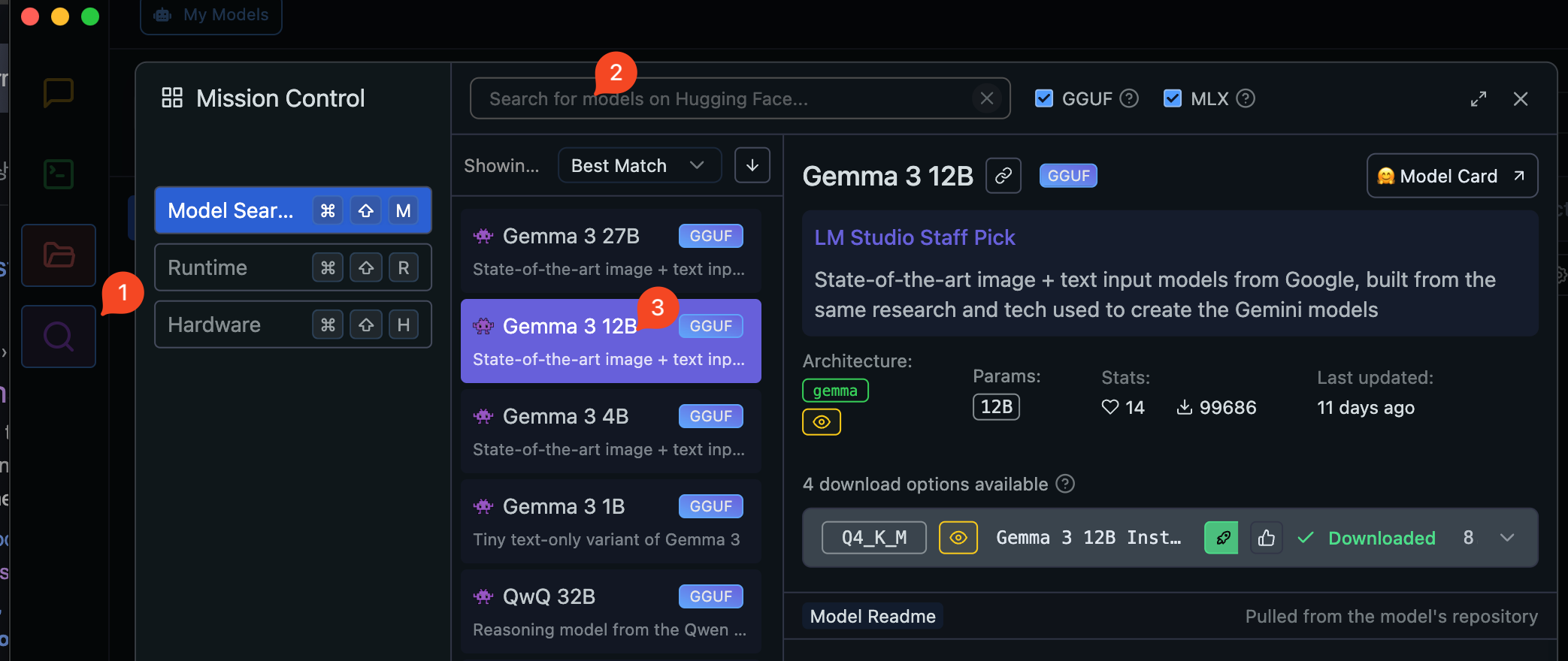The height and width of the screenshot is (661, 1568).
Task: Clear the search field with the X icon
Action: pos(987,98)
